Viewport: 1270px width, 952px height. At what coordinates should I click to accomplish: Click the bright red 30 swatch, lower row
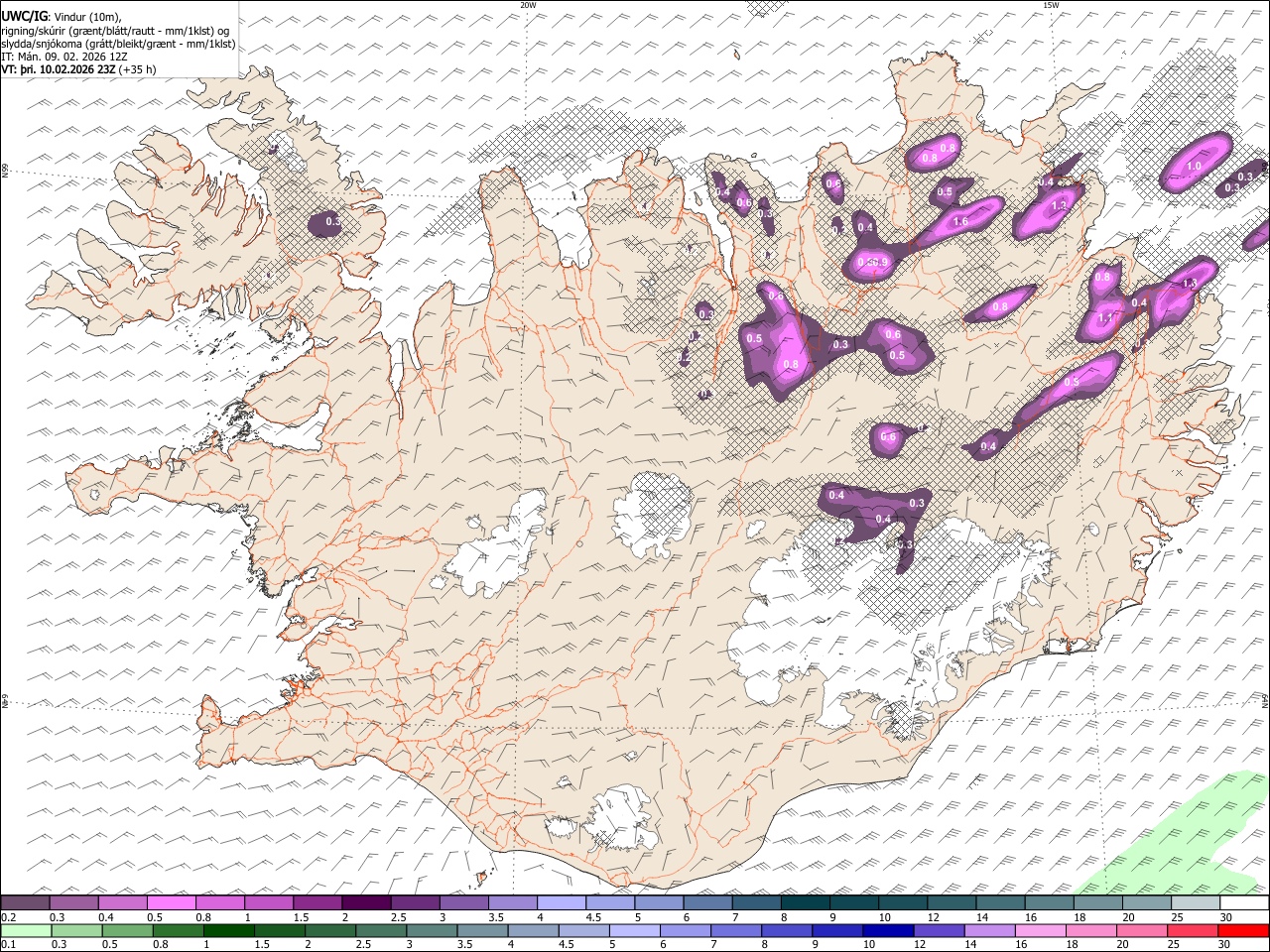(1244, 931)
